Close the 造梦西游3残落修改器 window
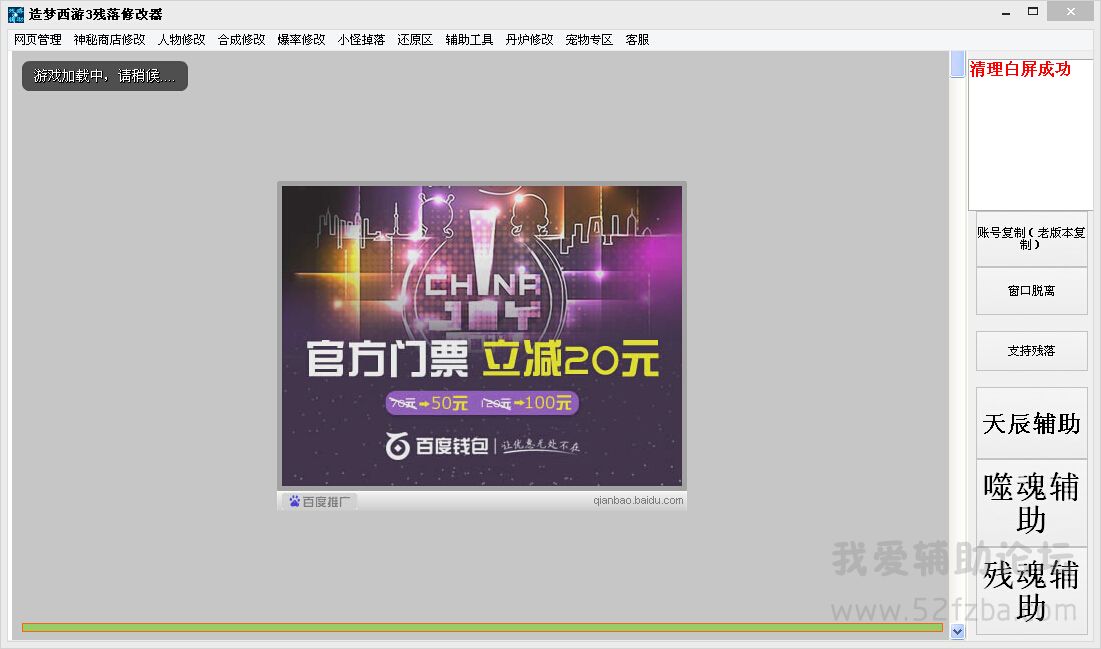Image resolution: width=1101 pixels, height=649 pixels. point(1070,12)
